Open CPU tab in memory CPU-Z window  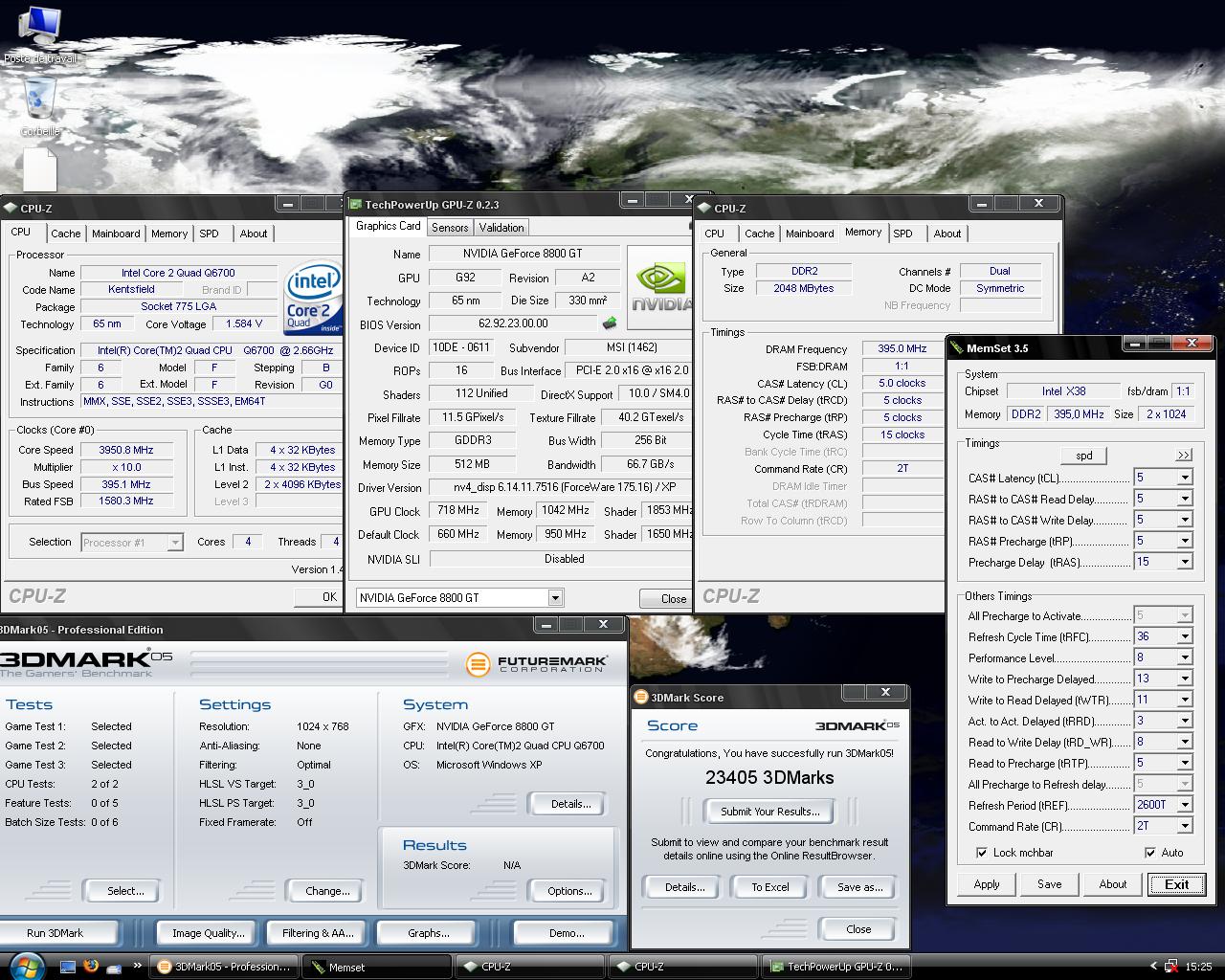pos(715,234)
